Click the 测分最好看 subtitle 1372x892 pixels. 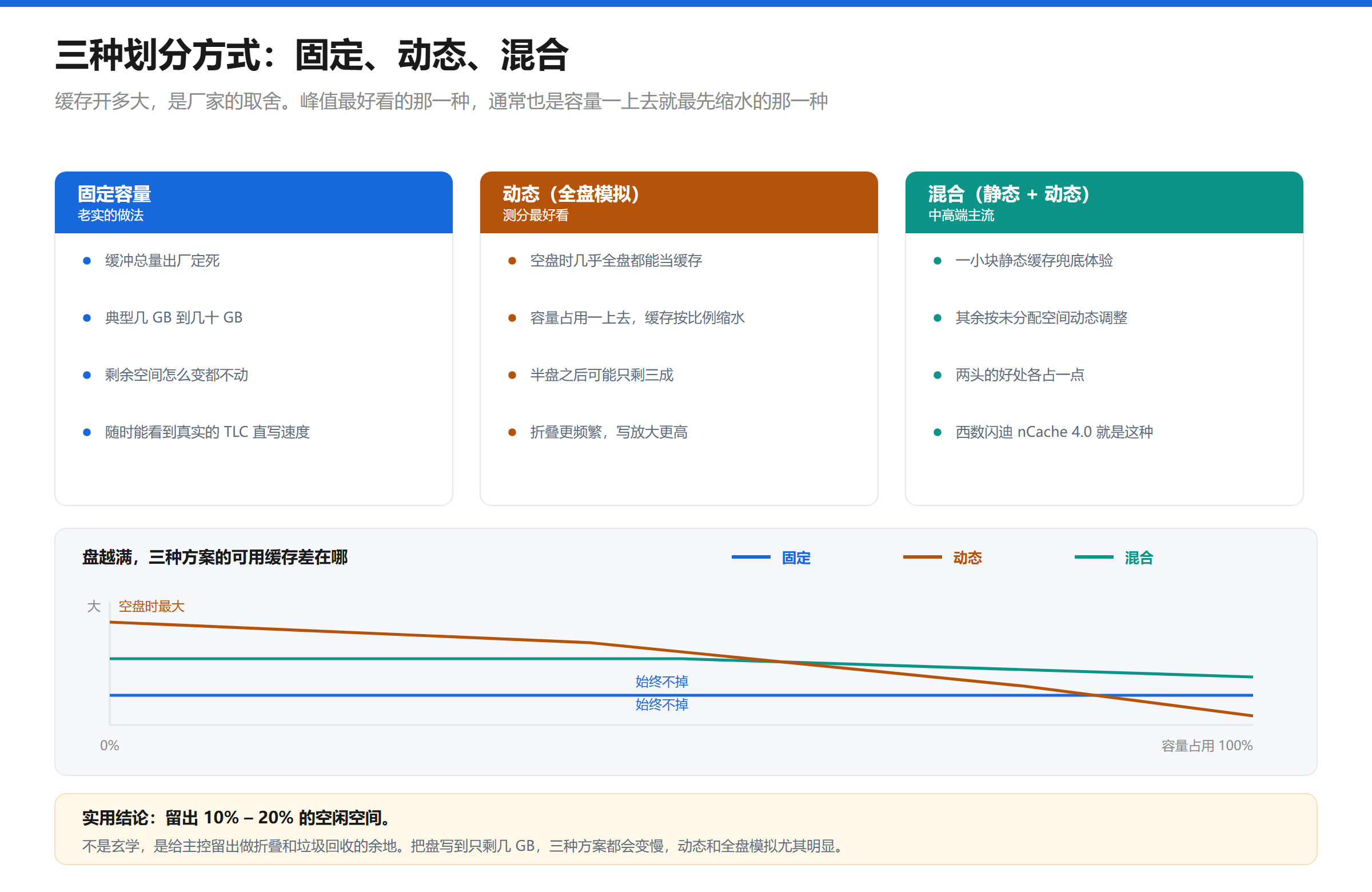point(536,216)
